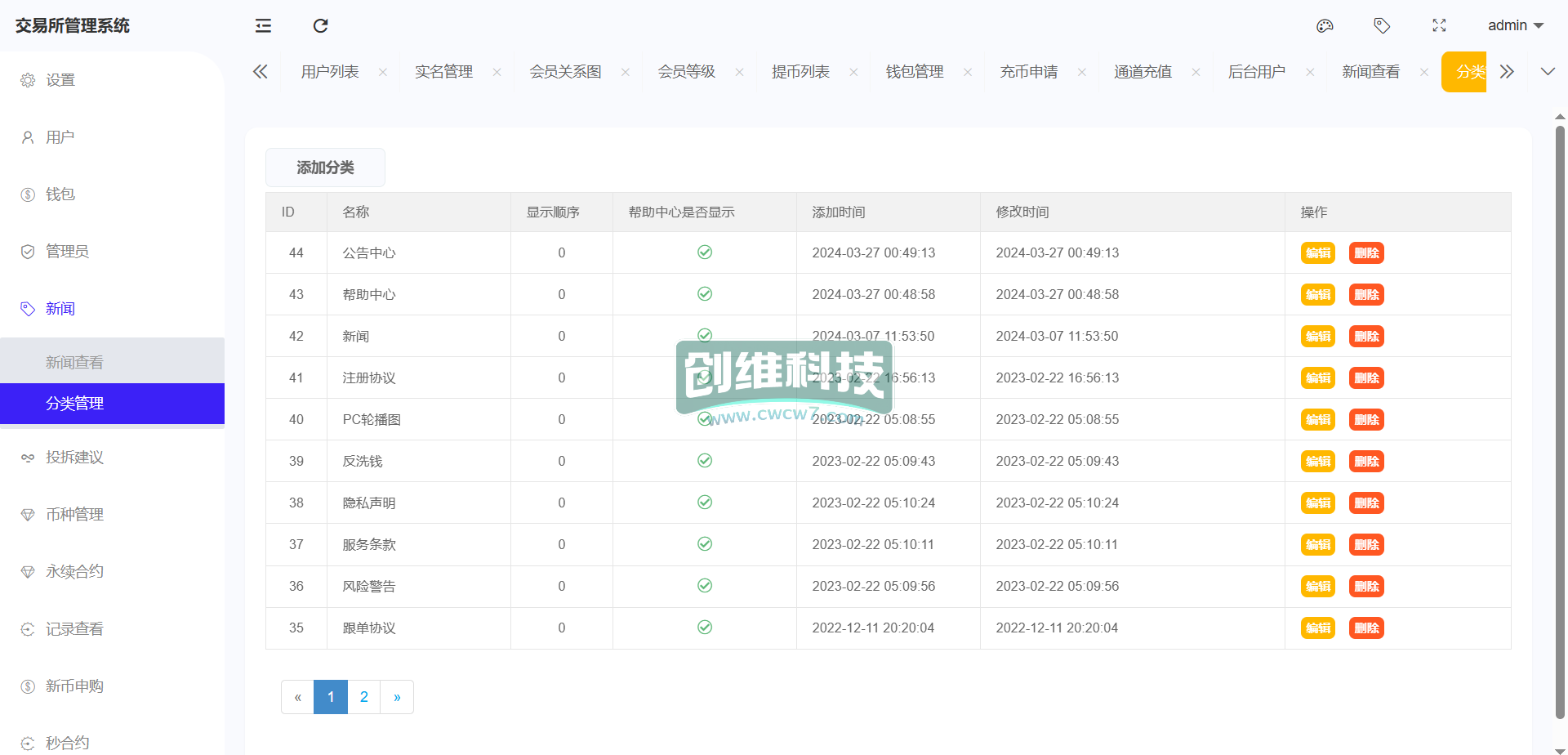
Task: Collapse the sidebar menu with the toggle icon
Action: click(x=263, y=26)
